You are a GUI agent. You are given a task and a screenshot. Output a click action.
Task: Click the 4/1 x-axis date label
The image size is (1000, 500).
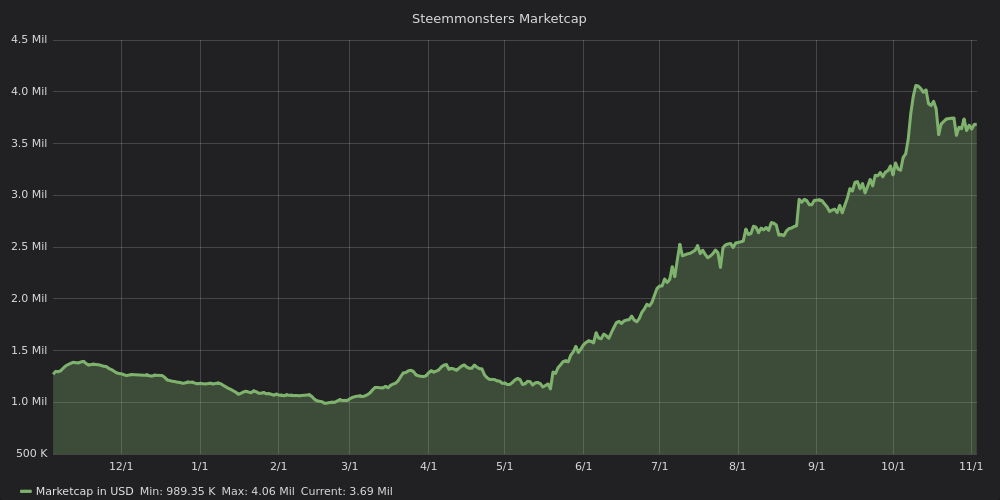click(x=429, y=466)
